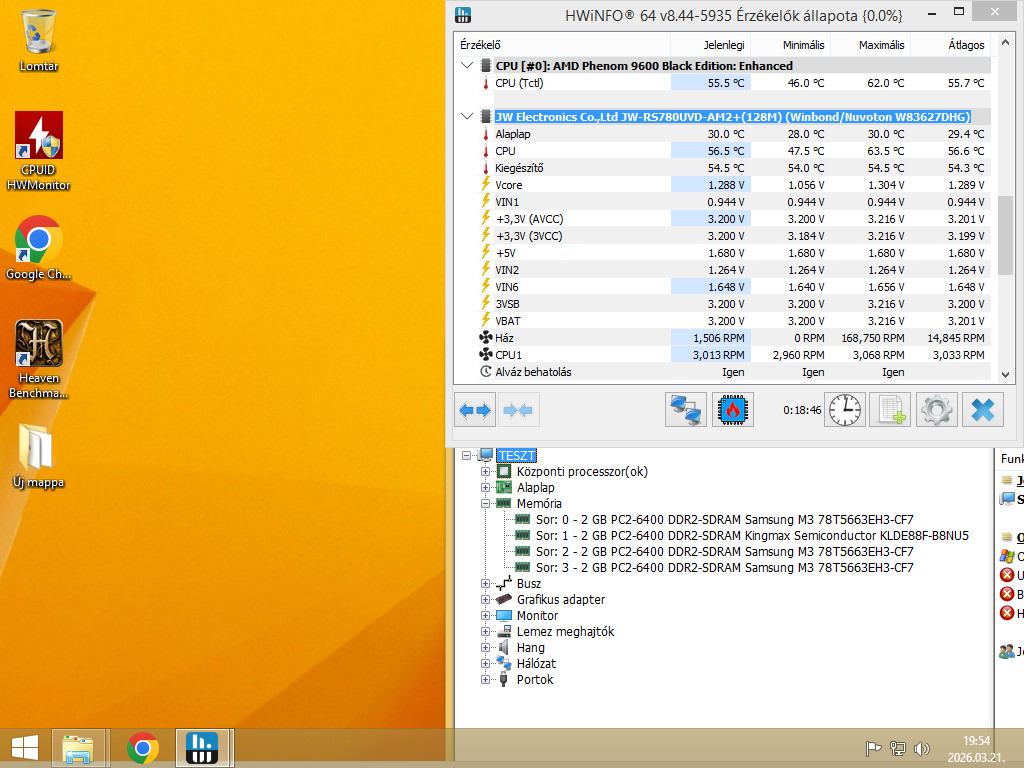1024x768 pixels.
Task: Click the Ház fan icon in the sensor list
Action: pyautogui.click(x=486, y=338)
